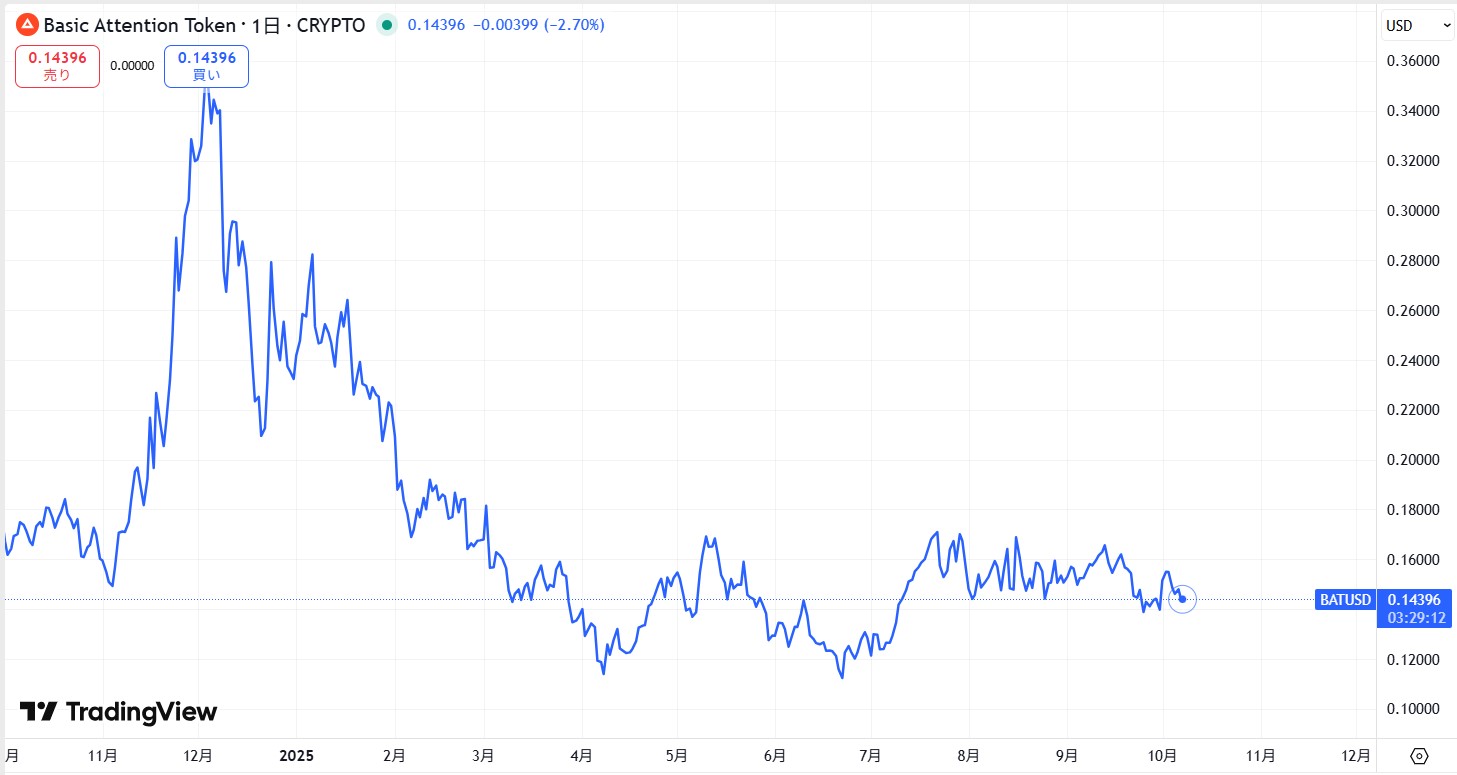Select the 7月 marker on the time axis

(x=870, y=755)
